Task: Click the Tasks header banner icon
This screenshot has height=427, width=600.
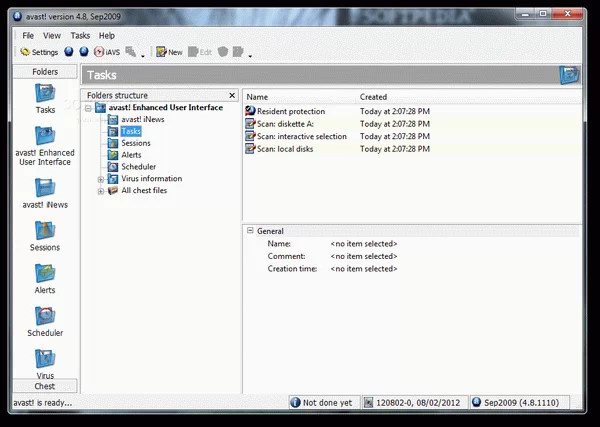Action: click(x=569, y=75)
